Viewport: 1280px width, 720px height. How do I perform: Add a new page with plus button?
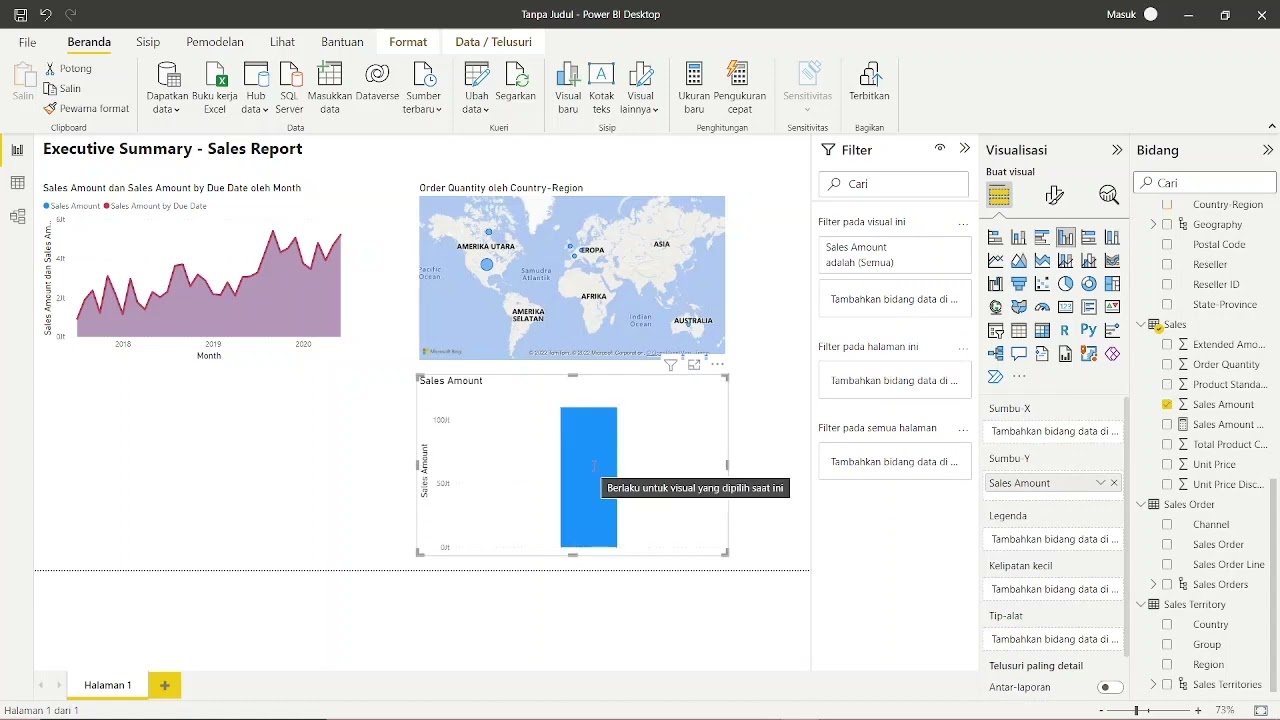coord(165,685)
